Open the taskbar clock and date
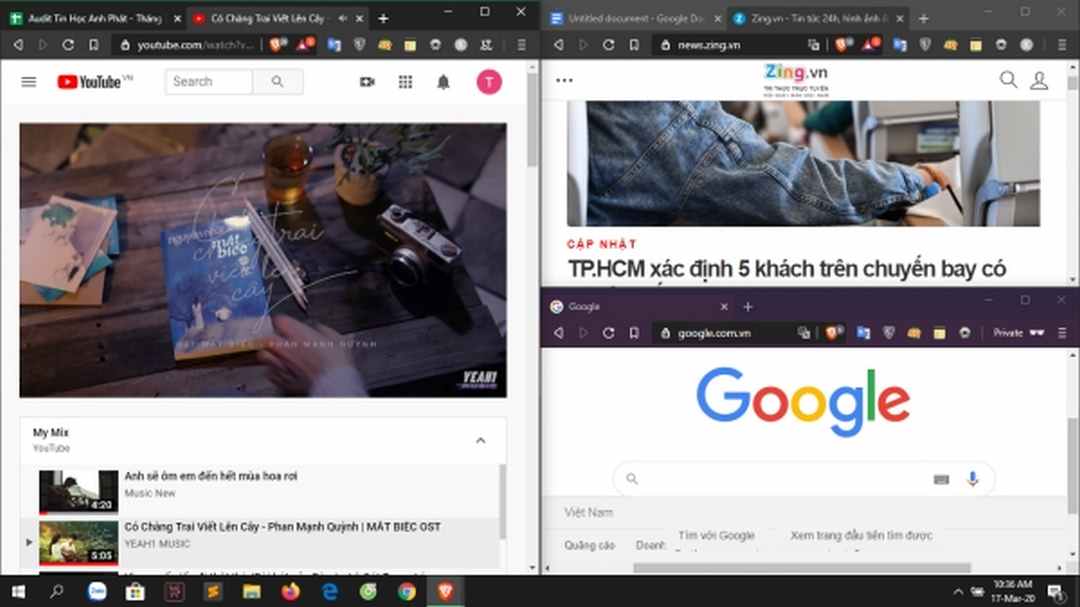The height and width of the screenshot is (607, 1080). [1012, 591]
